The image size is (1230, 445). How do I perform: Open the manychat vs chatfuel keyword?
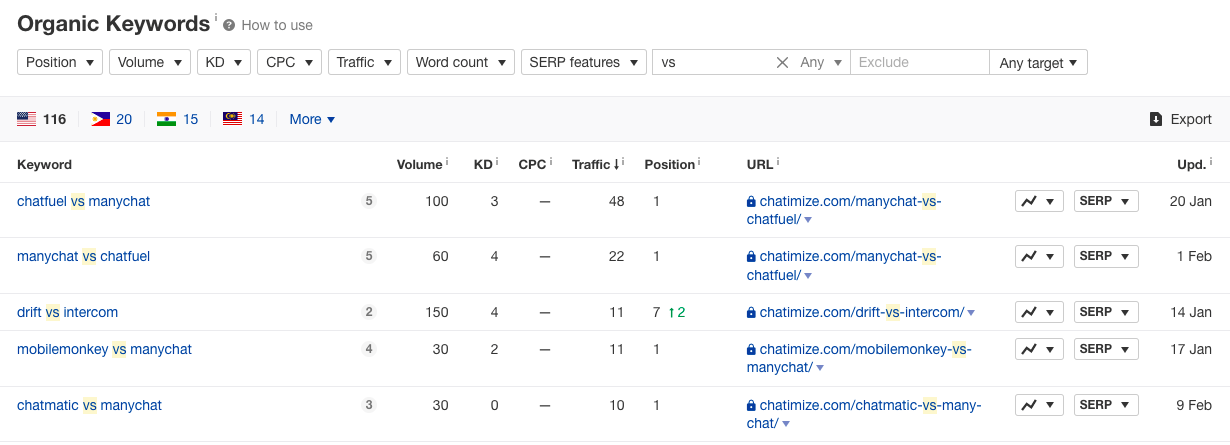(83, 256)
